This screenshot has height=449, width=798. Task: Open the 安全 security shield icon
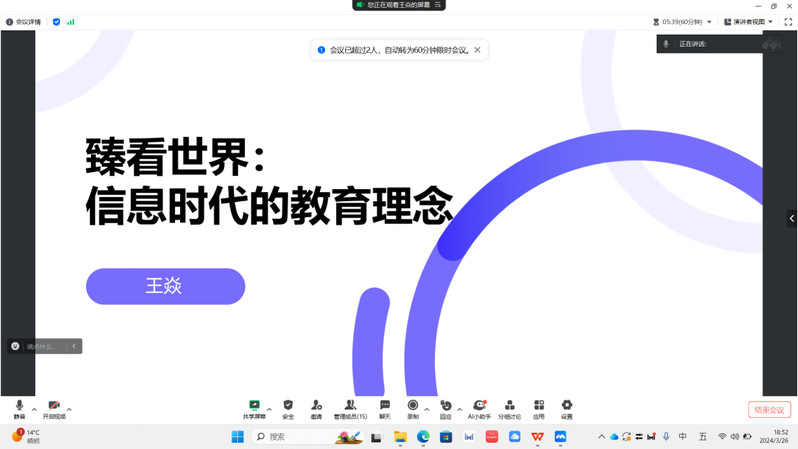pyautogui.click(x=288, y=408)
